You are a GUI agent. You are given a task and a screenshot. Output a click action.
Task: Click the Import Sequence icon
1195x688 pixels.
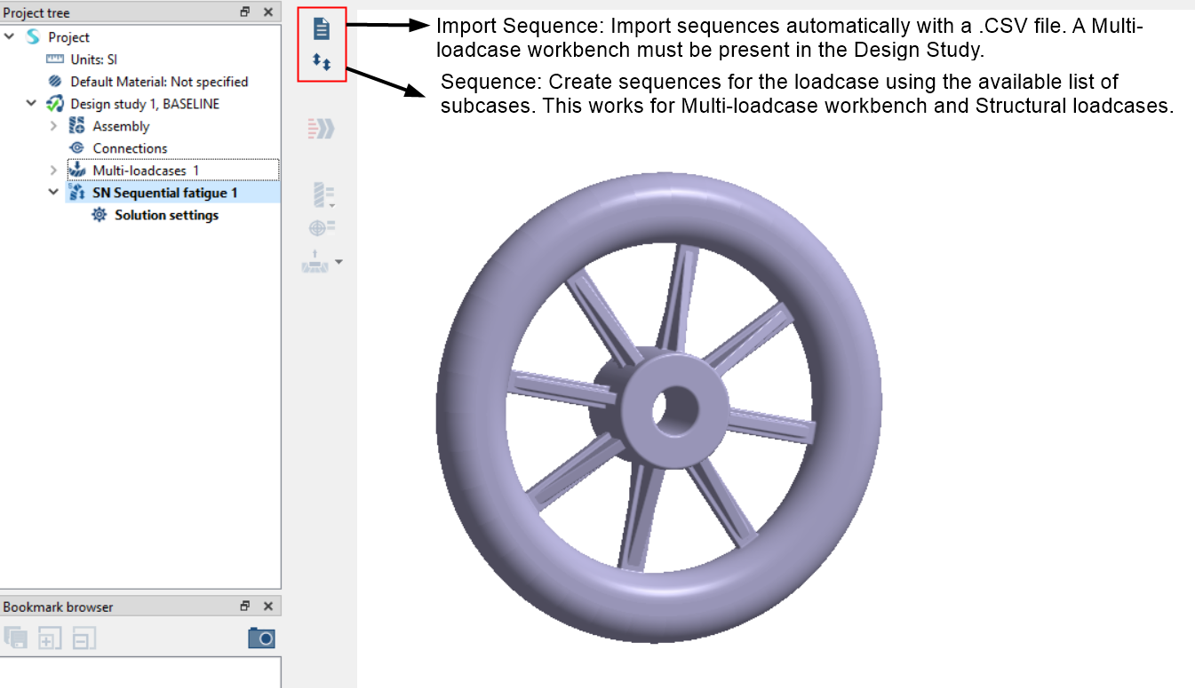coord(321,28)
